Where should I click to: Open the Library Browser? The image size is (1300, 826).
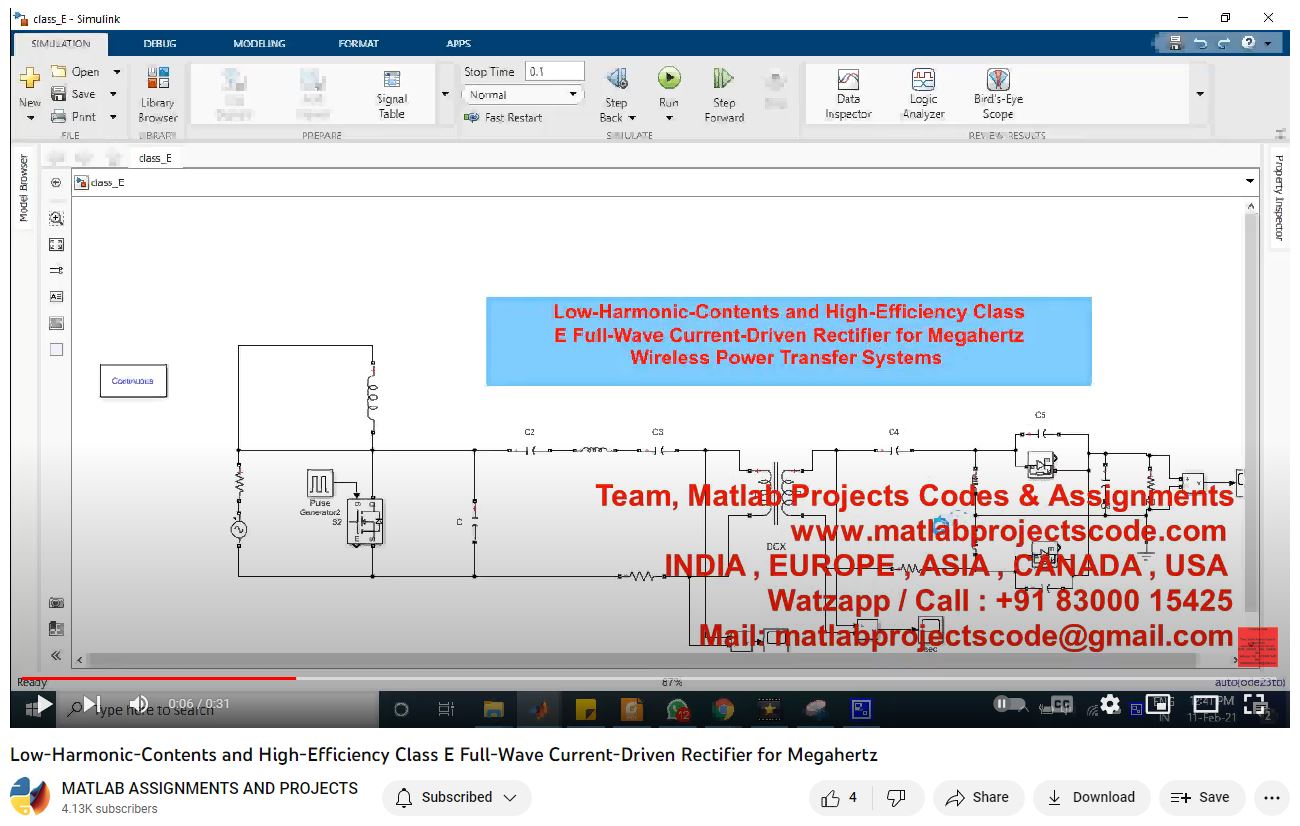coord(157,93)
